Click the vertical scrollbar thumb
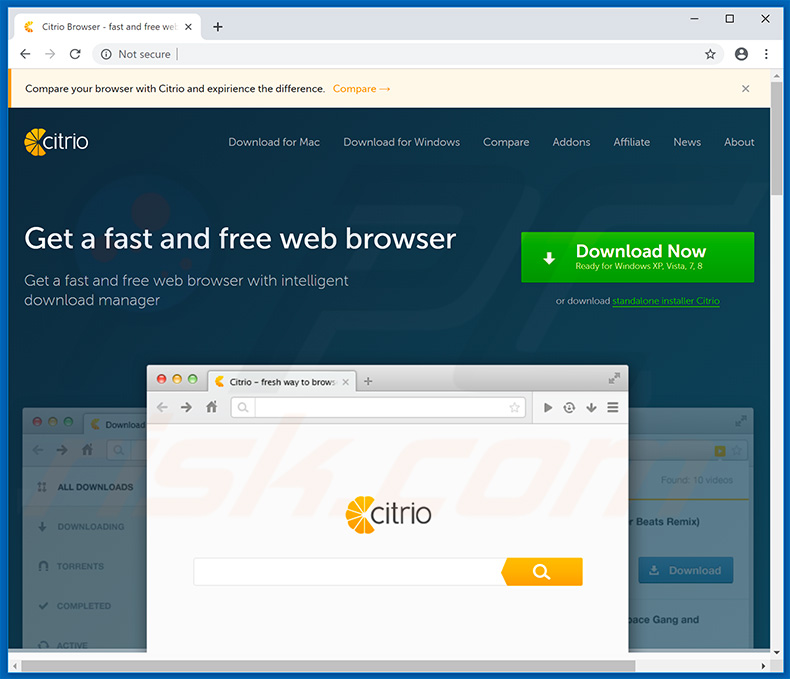Viewport: 790px width, 679px height. [x=776, y=139]
